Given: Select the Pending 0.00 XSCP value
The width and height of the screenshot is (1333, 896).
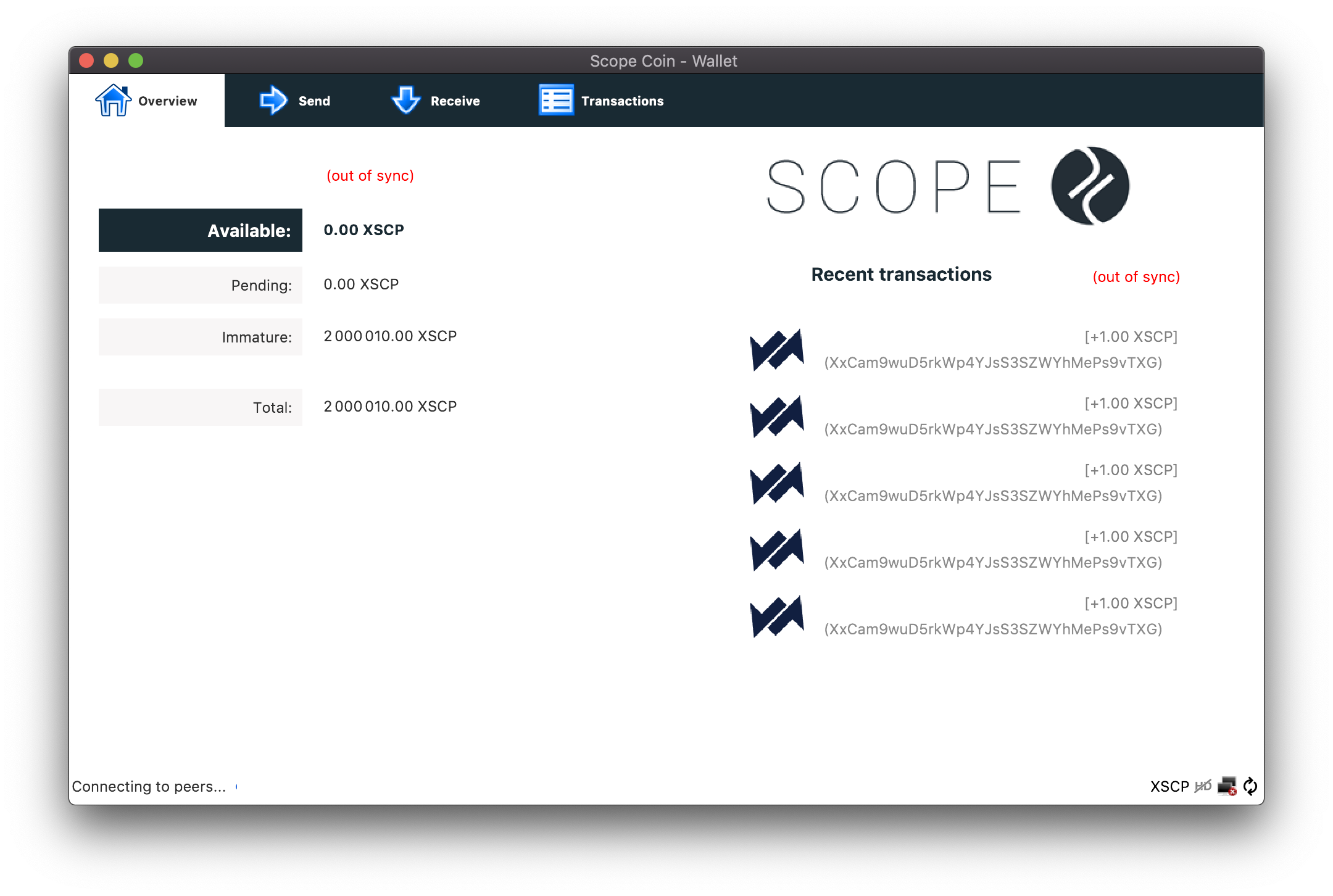Looking at the screenshot, I should pos(362,284).
